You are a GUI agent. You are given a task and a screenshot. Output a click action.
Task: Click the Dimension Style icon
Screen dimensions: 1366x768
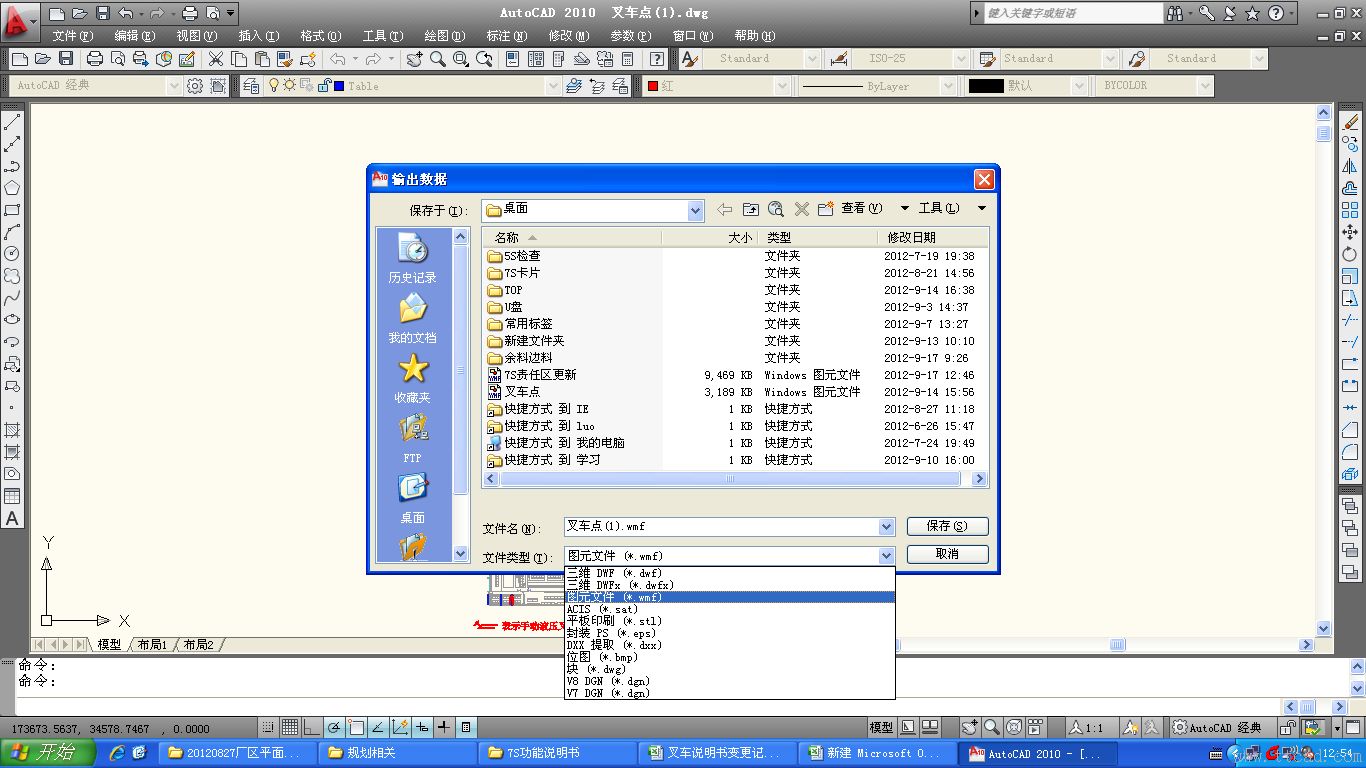(x=840, y=59)
